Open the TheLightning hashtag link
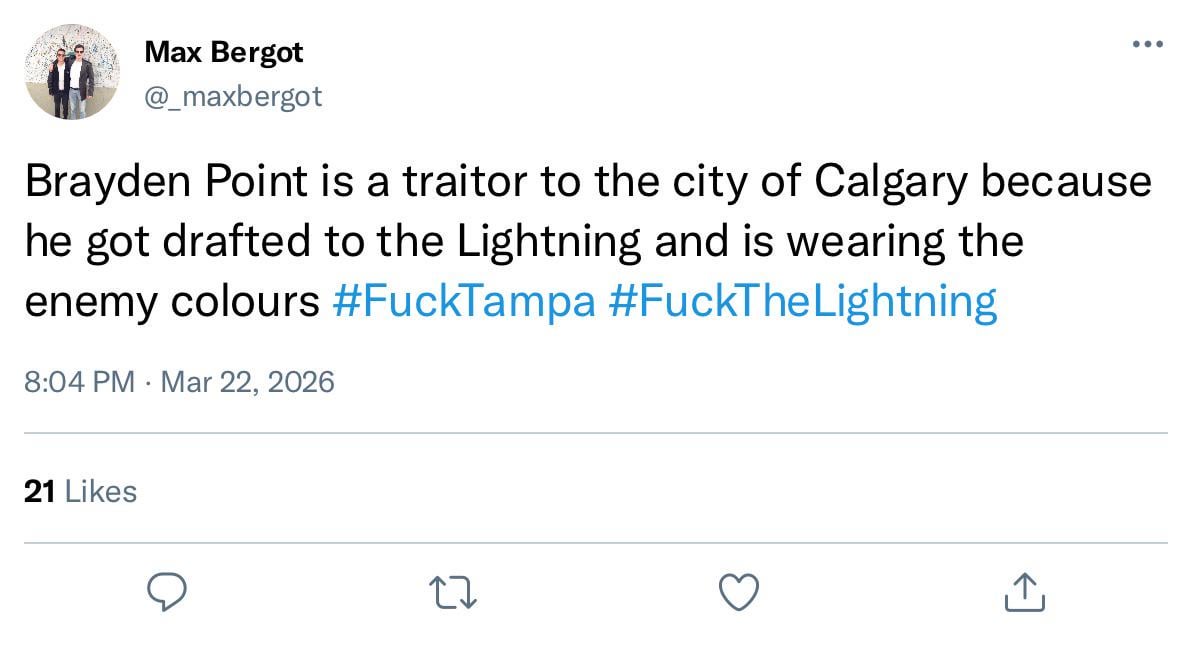The height and width of the screenshot is (664, 1192). click(x=802, y=301)
